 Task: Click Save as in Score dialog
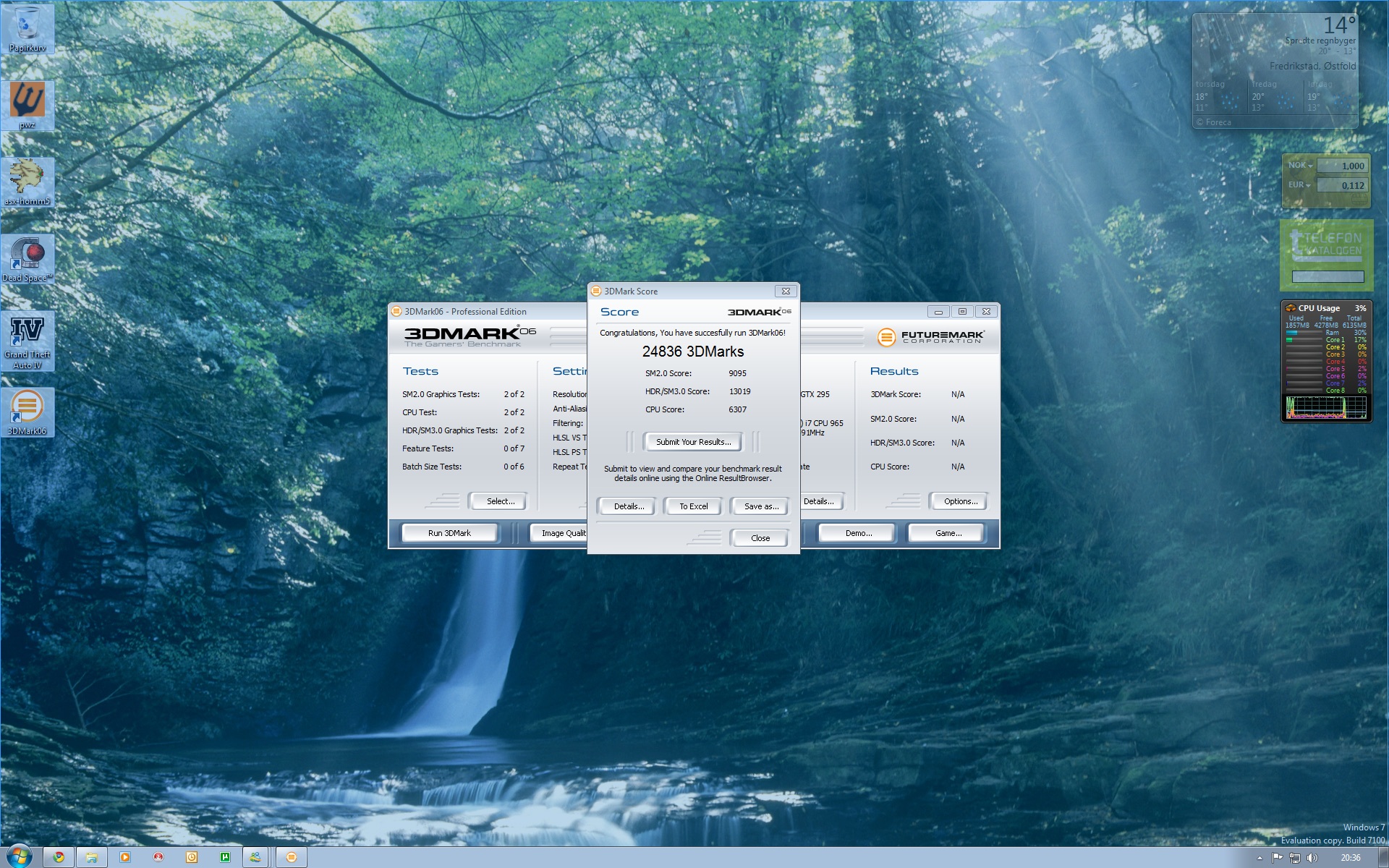761,506
